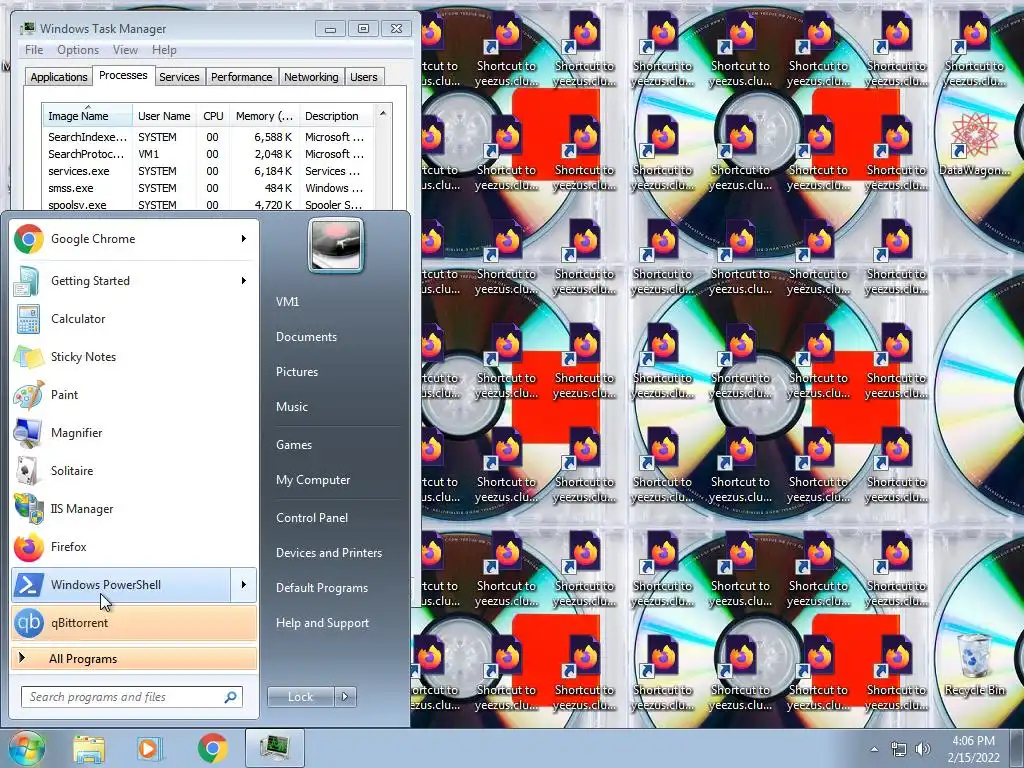Launch Windows PowerShell entry
Viewport: 1024px width, 768px height.
[x=121, y=584]
